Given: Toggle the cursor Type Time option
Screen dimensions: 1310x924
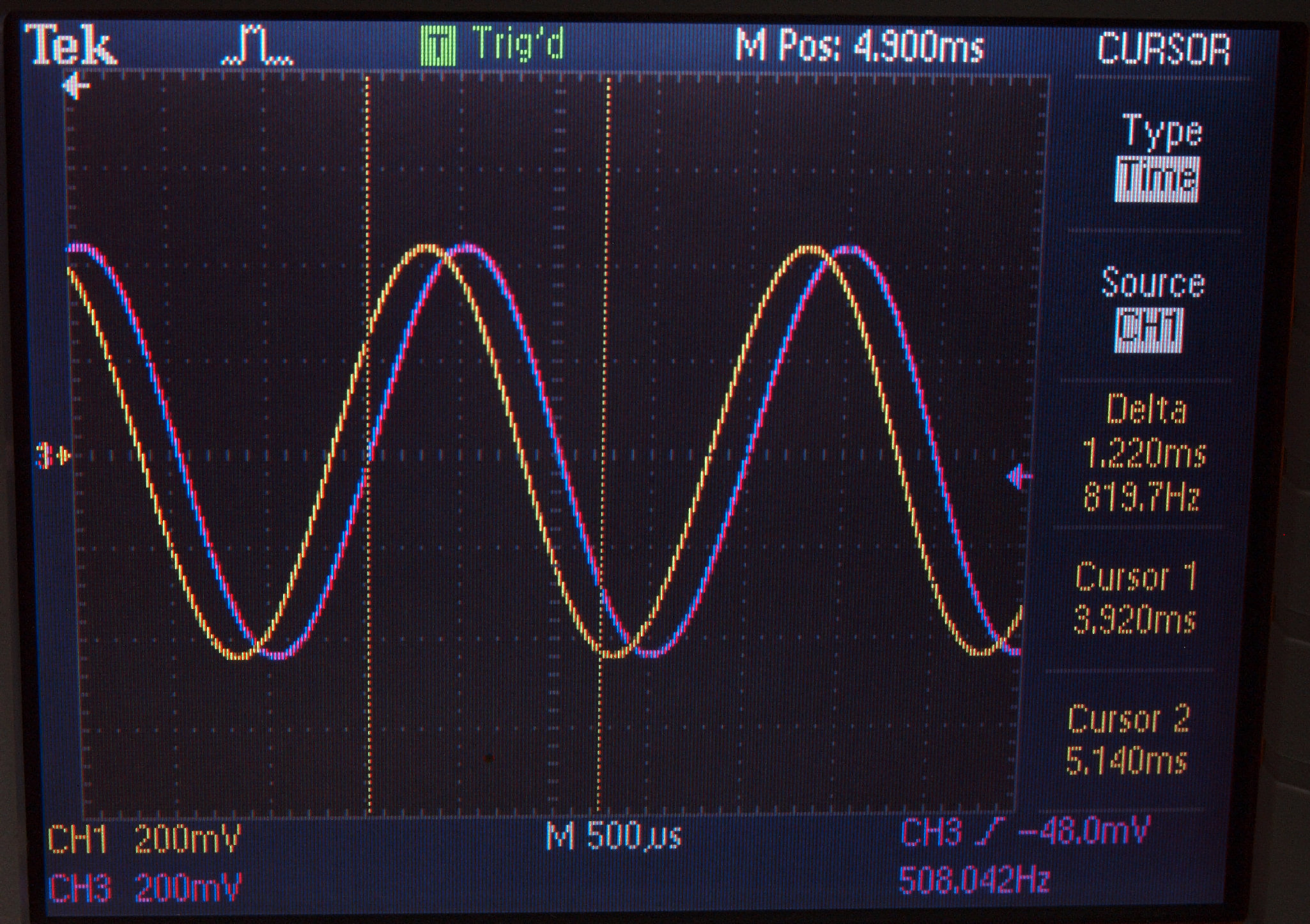Looking at the screenshot, I should click(1157, 180).
